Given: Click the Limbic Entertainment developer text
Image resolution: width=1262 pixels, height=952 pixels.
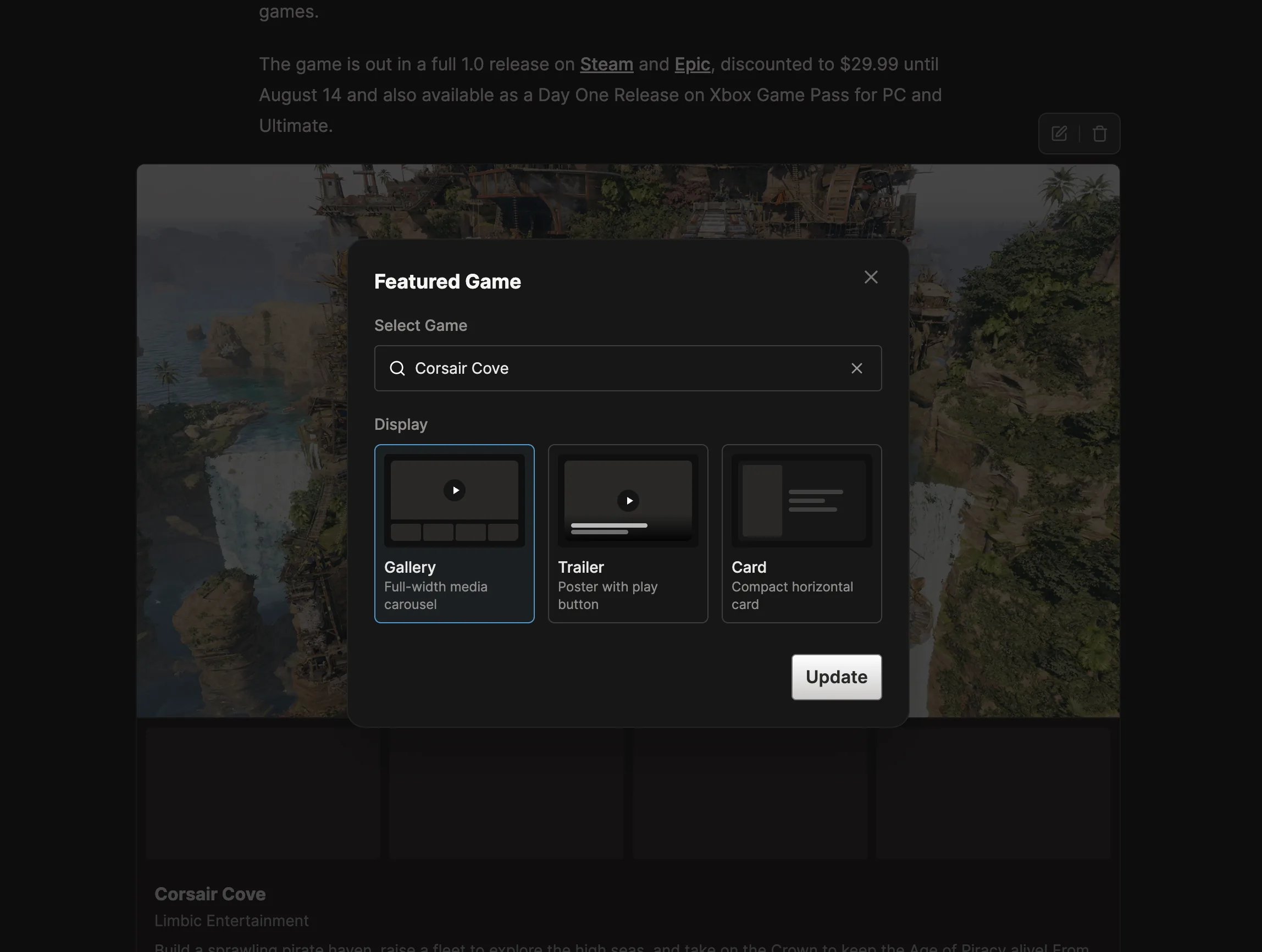Looking at the screenshot, I should click(231, 921).
